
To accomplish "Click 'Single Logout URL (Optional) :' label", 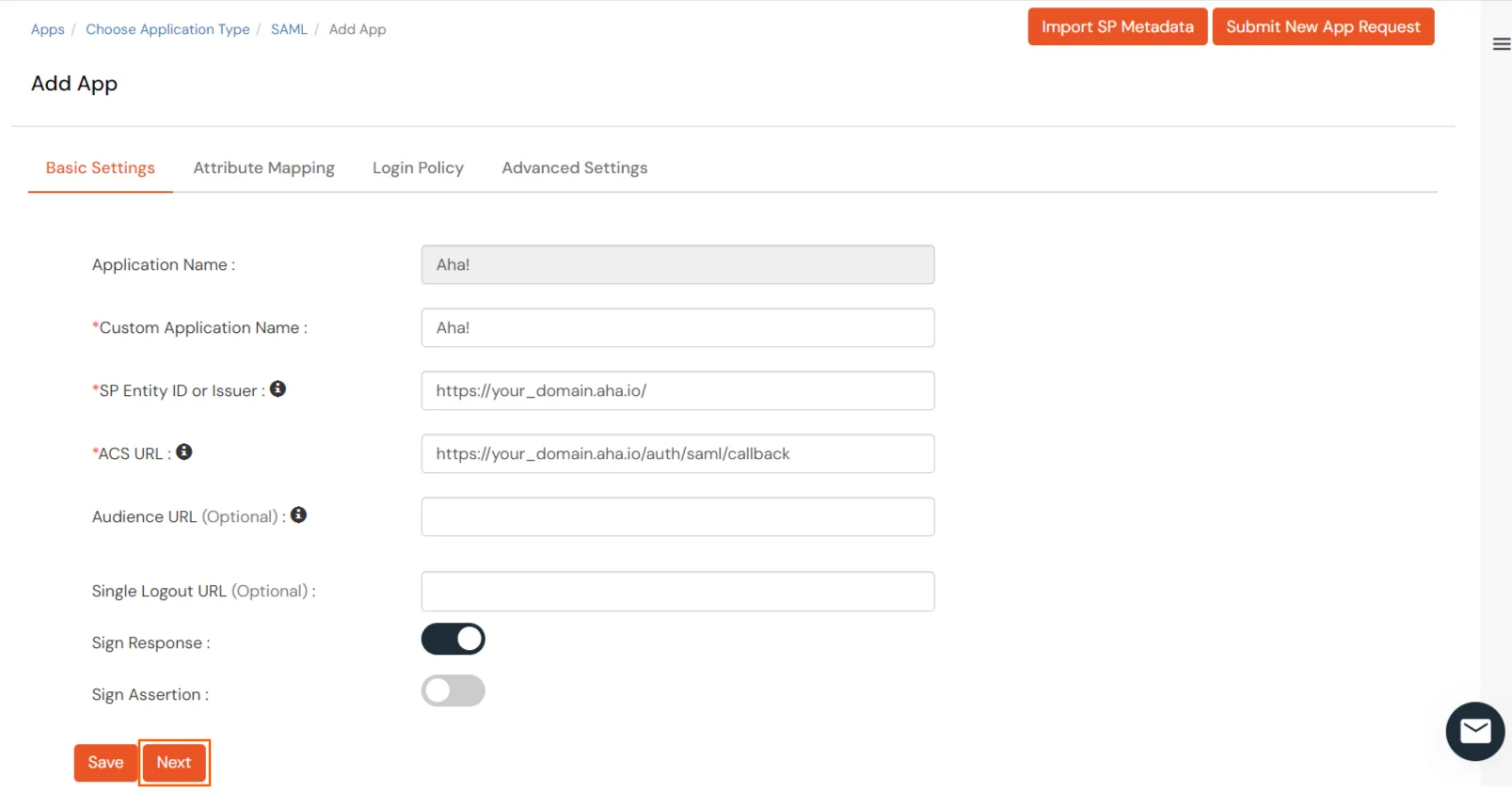I will (203, 592).
